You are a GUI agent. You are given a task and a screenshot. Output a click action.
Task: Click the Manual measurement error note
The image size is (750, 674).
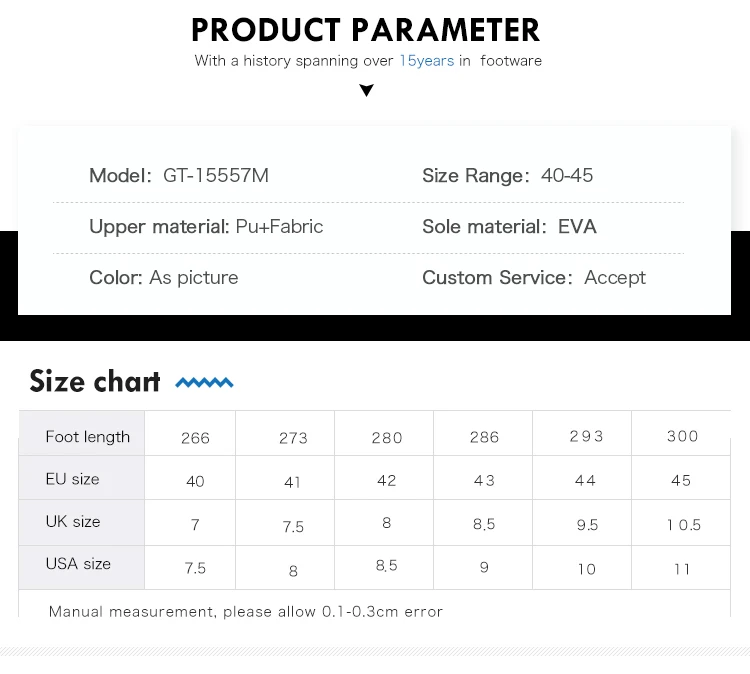(245, 611)
